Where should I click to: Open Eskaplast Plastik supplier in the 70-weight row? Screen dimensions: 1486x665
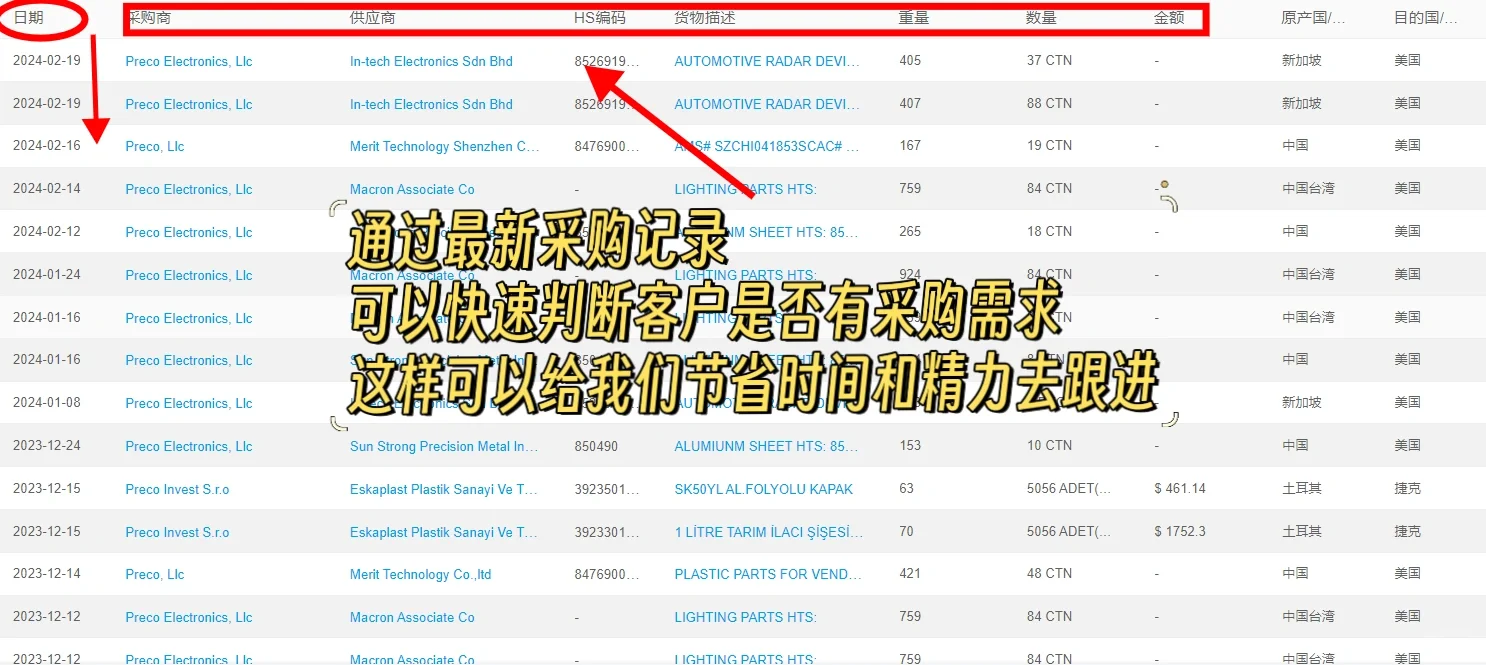(x=444, y=532)
